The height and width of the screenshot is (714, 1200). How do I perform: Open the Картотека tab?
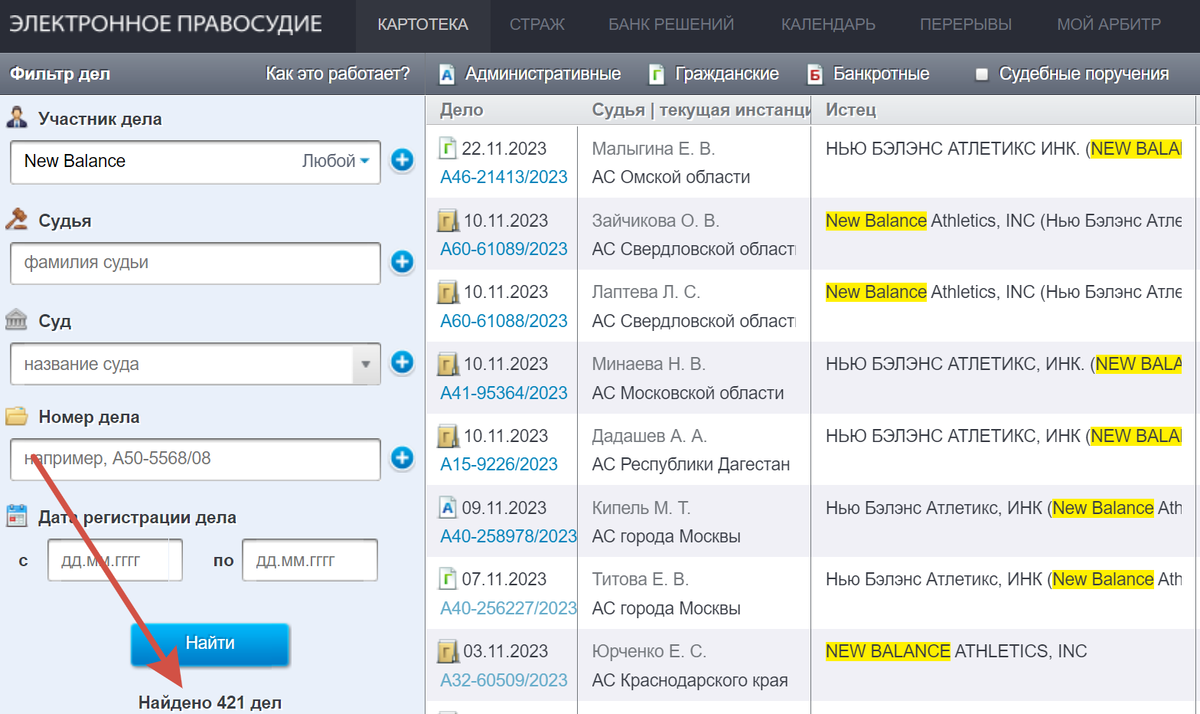(422, 25)
